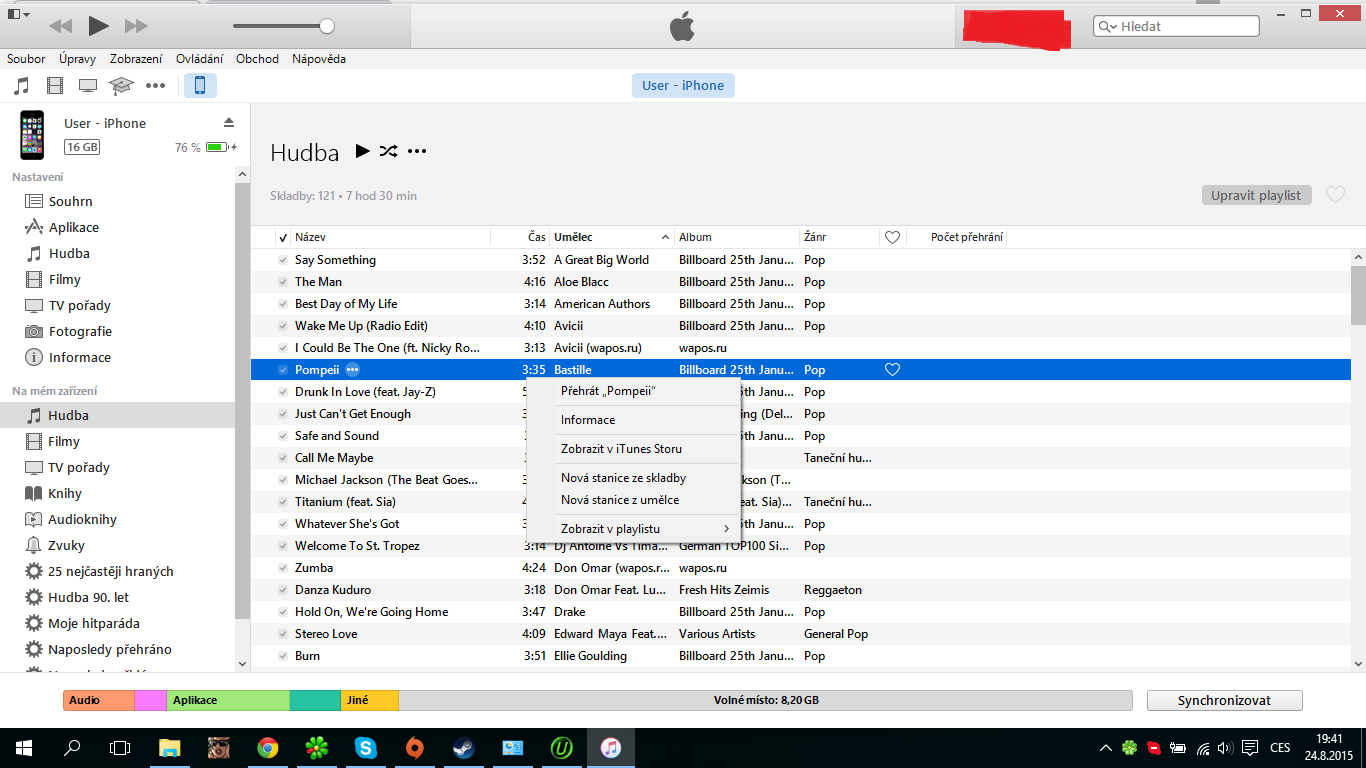Sort songs by the Název column header
The width and height of the screenshot is (1366, 768).
coord(390,238)
